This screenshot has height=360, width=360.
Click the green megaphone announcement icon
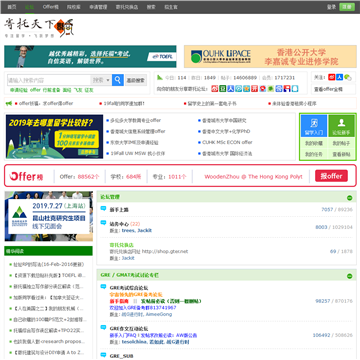coord(9,104)
